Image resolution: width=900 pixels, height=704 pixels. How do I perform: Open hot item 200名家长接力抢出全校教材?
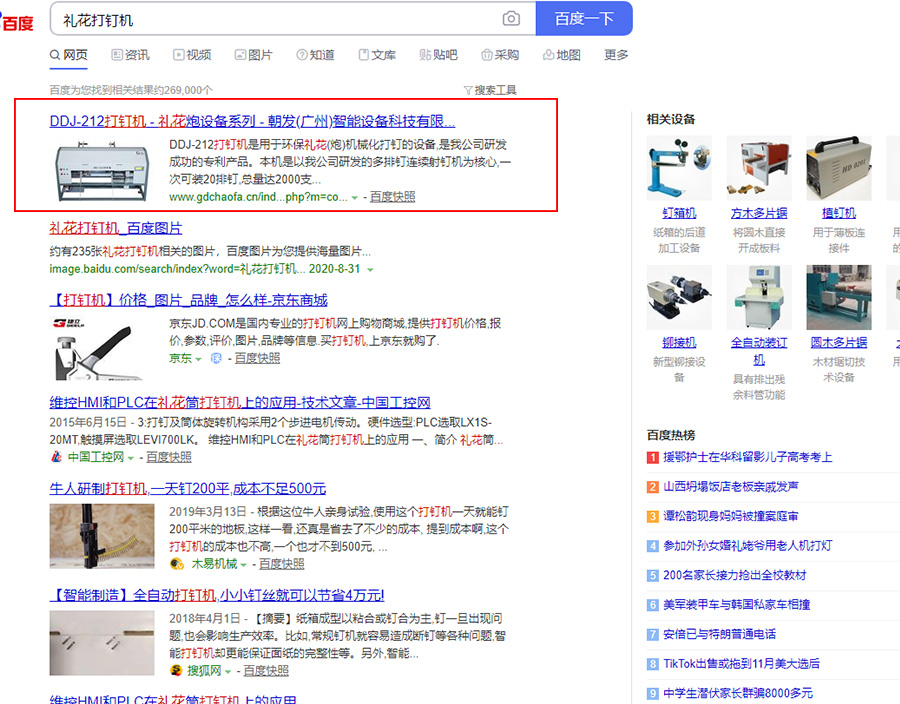click(735, 575)
